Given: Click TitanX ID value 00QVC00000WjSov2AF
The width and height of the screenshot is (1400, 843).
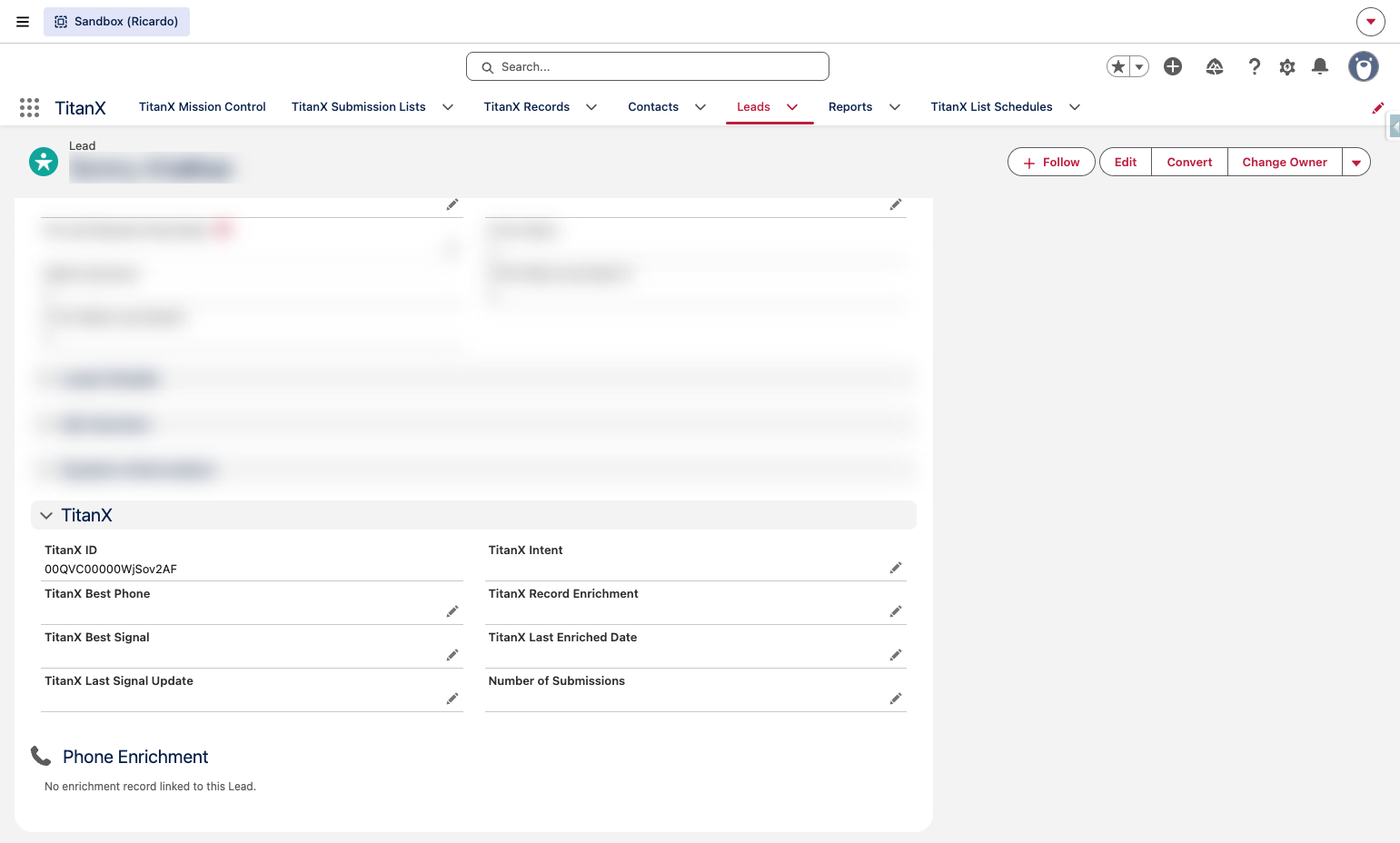Looking at the screenshot, I should tap(111, 570).
